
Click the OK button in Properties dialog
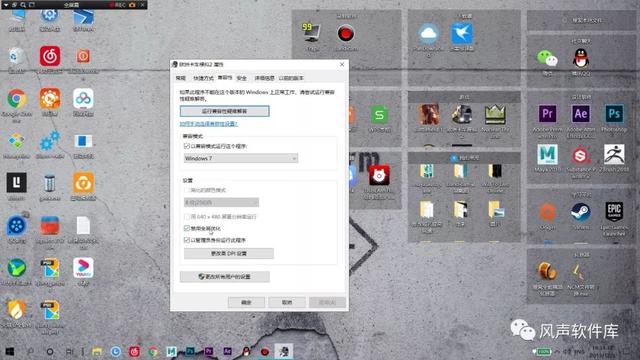[246, 302]
